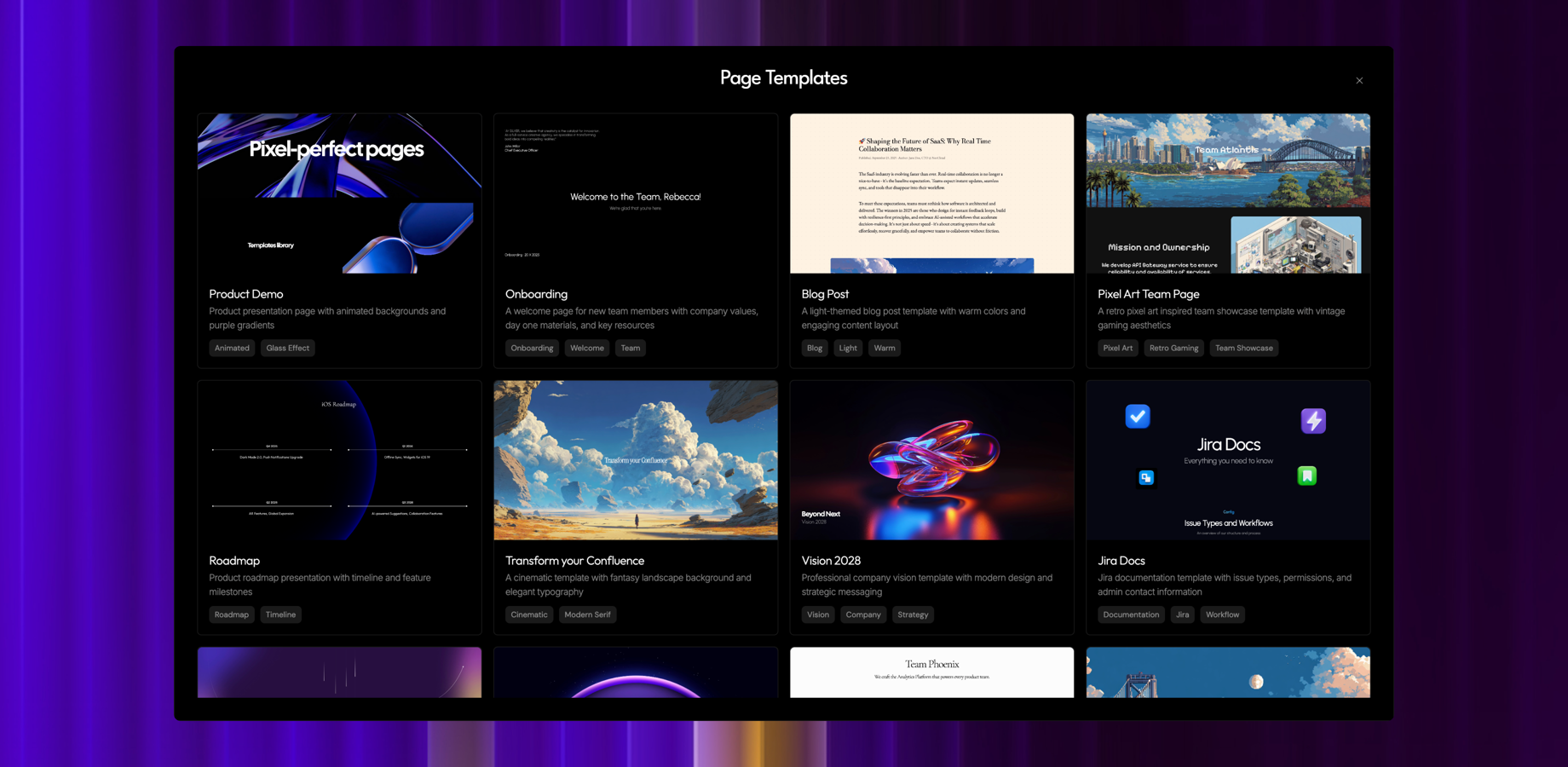Open the Vision 2028 template
The height and width of the screenshot is (767, 1568).
point(931,460)
